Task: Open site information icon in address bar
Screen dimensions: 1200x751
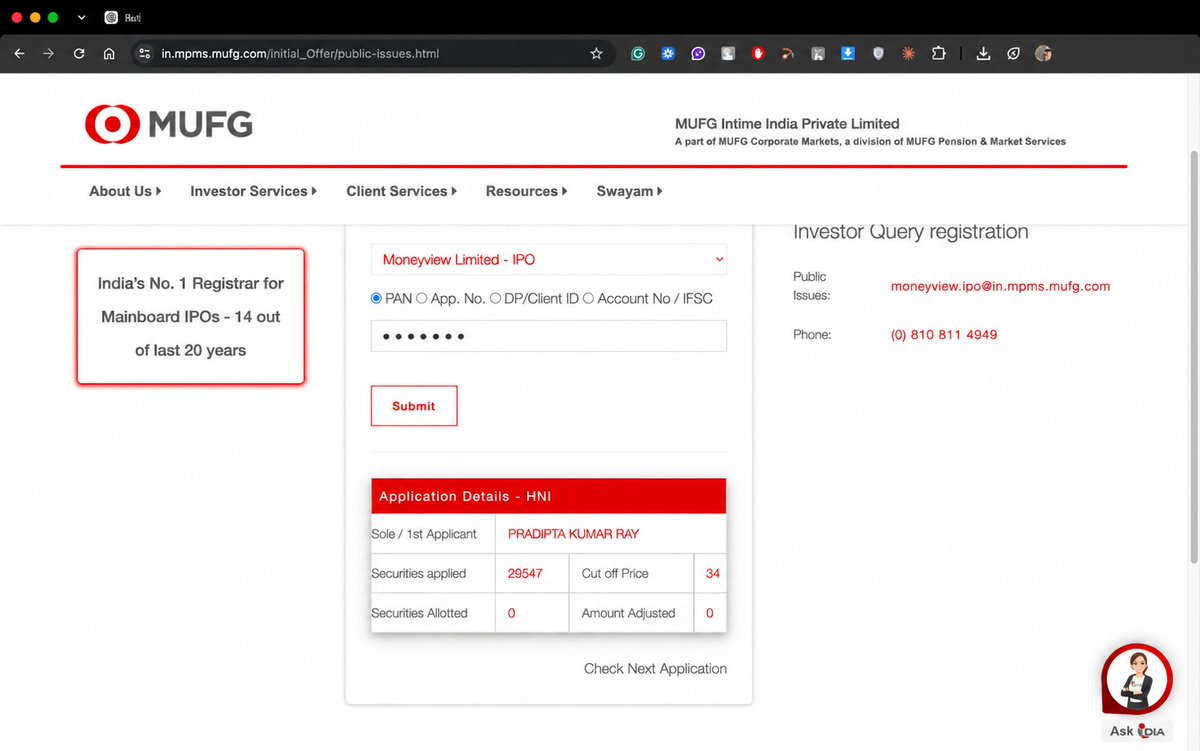Action: pos(144,54)
